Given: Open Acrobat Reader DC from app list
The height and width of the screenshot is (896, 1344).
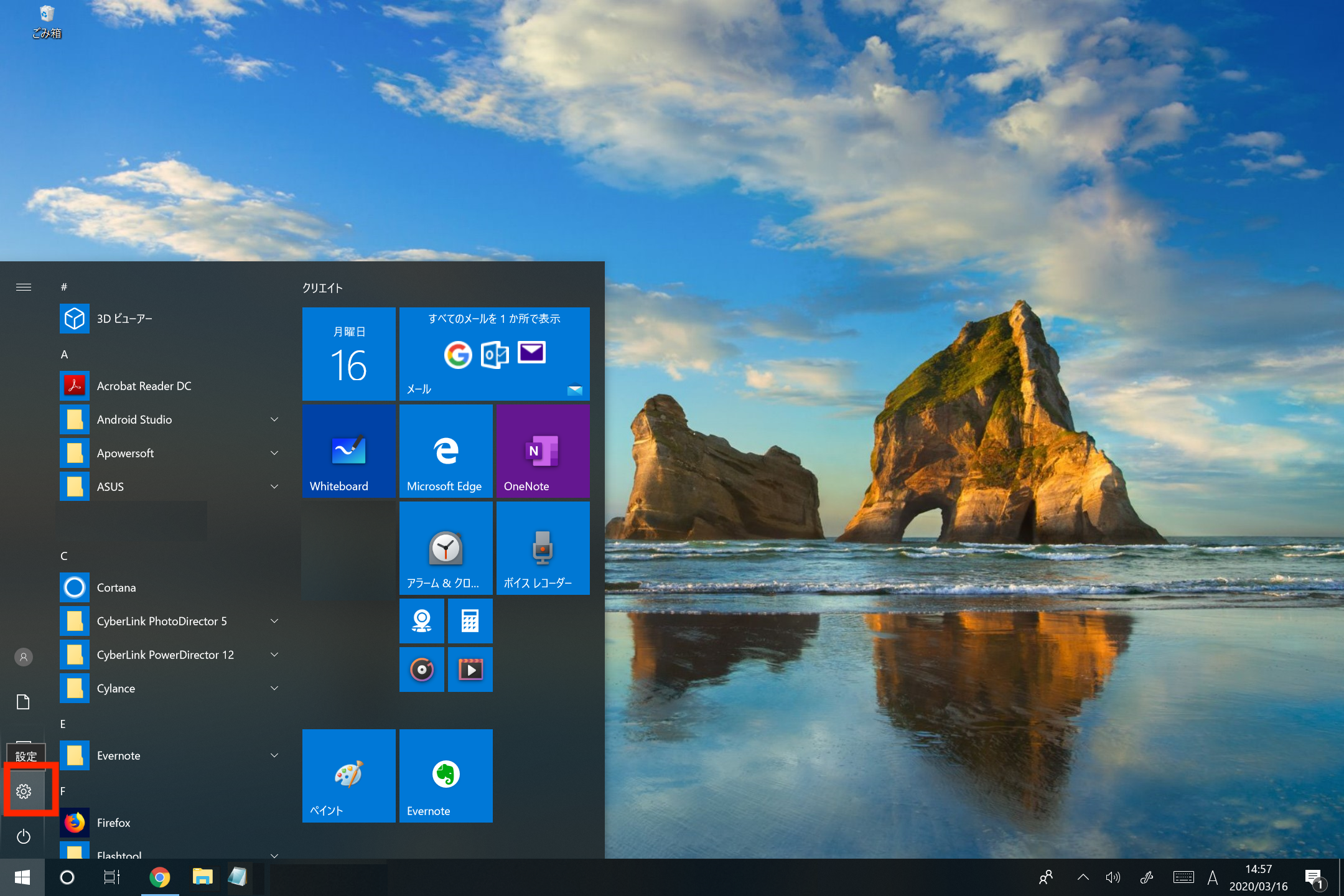Looking at the screenshot, I should click(144, 386).
